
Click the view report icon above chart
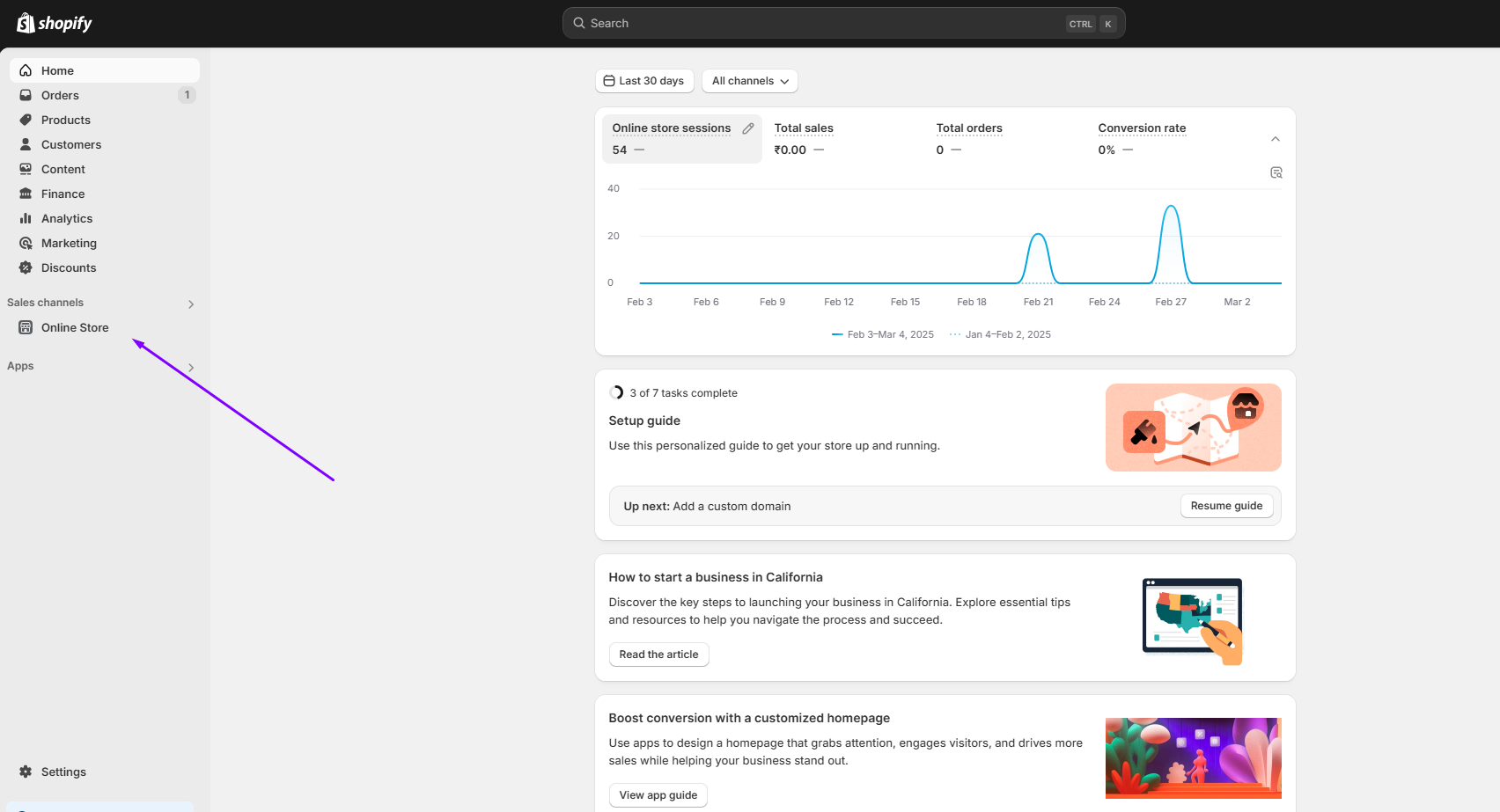(x=1276, y=172)
